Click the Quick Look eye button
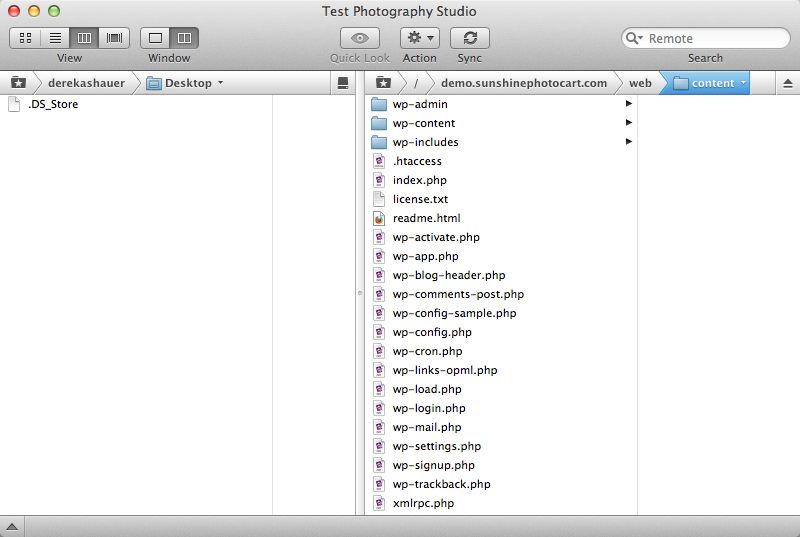The image size is (800, 537). click(360, 38)
